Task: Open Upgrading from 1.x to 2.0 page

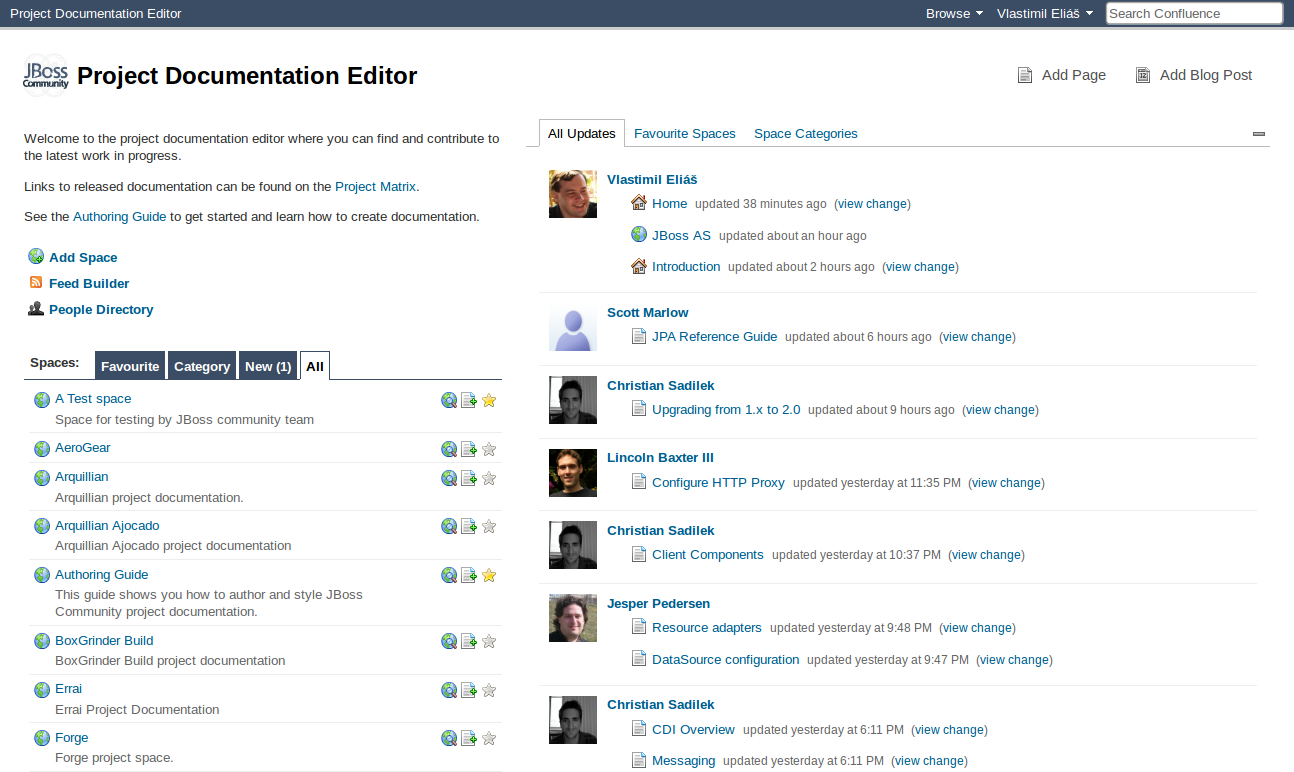Action: pyautogui.click(x=726, y=409)
